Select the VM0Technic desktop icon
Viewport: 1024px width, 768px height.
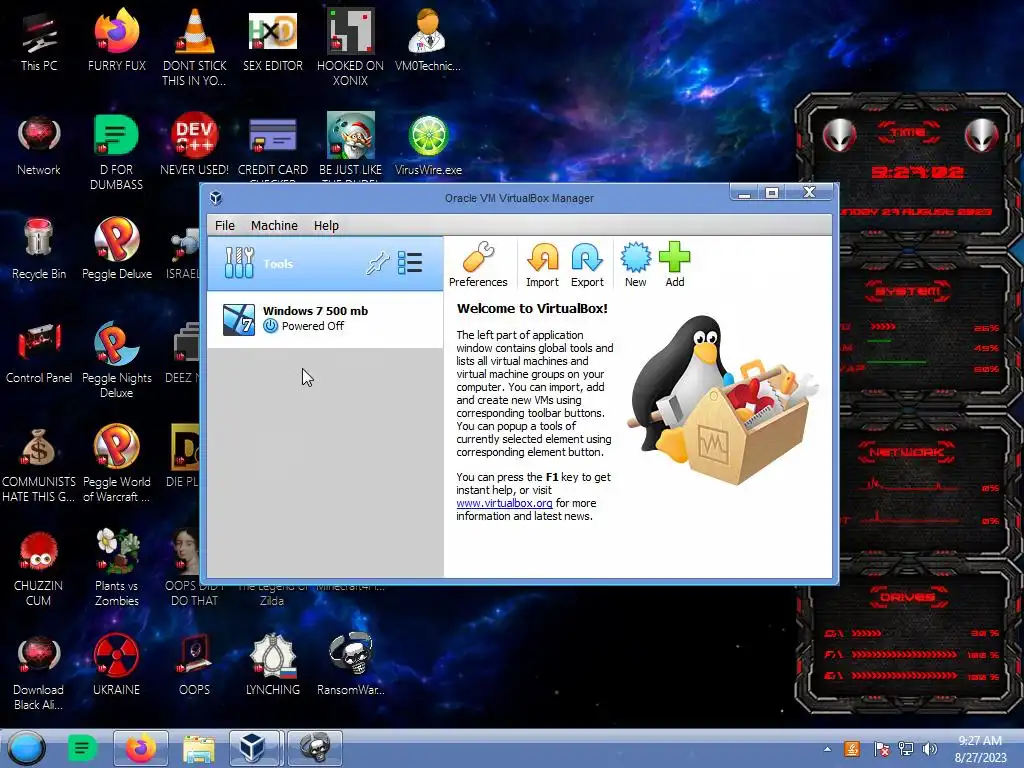coord(427,41)
